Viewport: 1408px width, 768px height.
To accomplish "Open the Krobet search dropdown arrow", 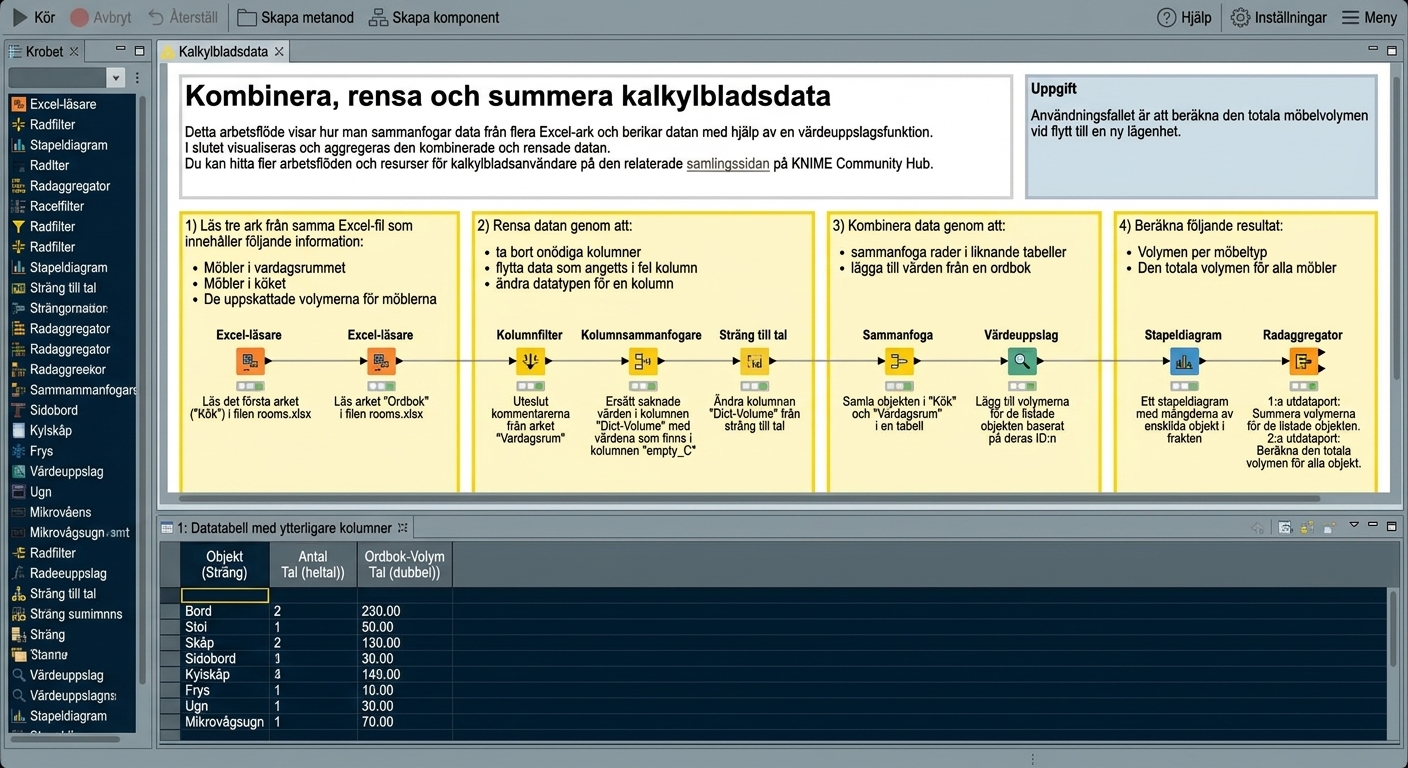I will point(116,78).
